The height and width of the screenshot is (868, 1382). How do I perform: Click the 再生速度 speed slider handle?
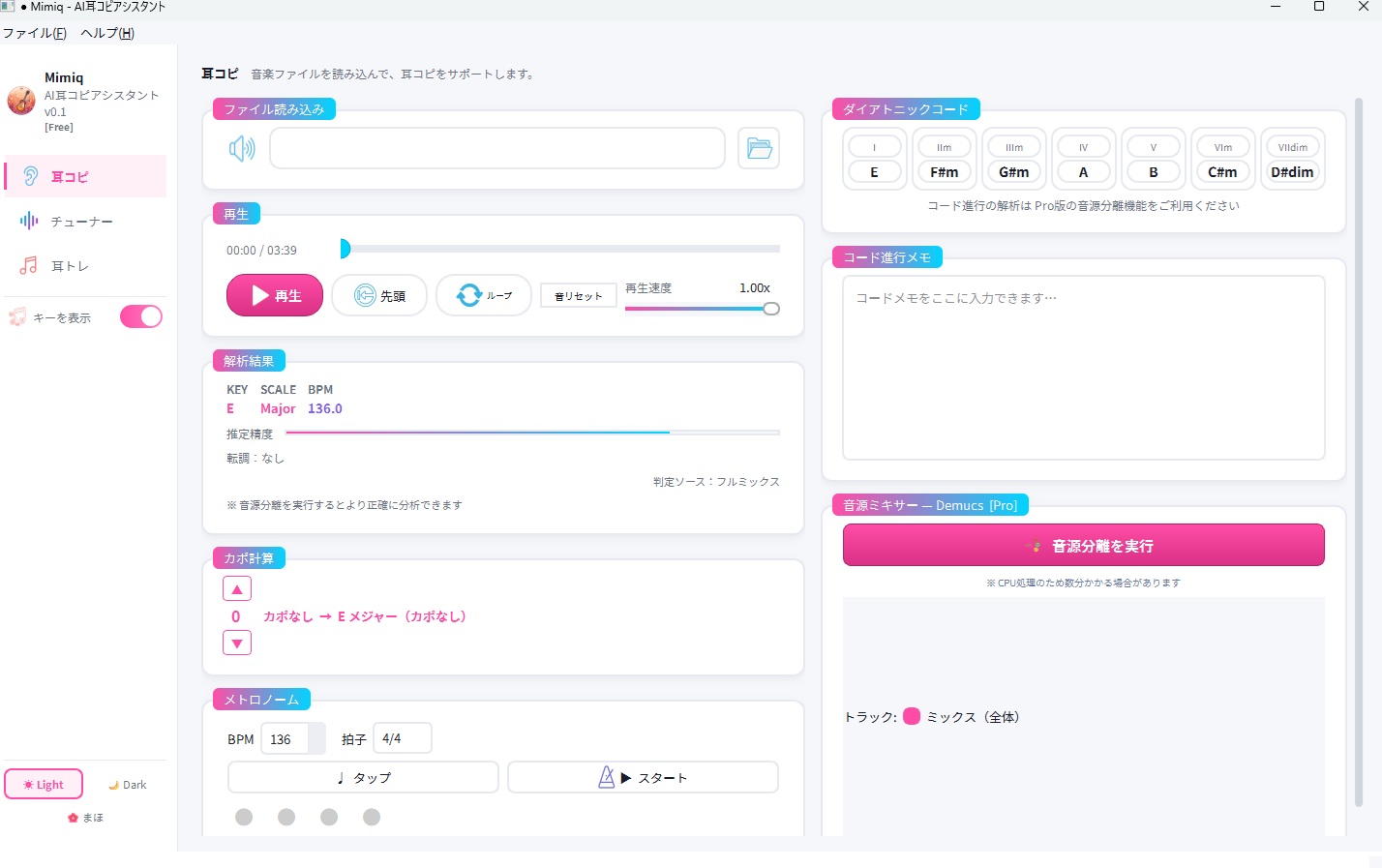771,309
